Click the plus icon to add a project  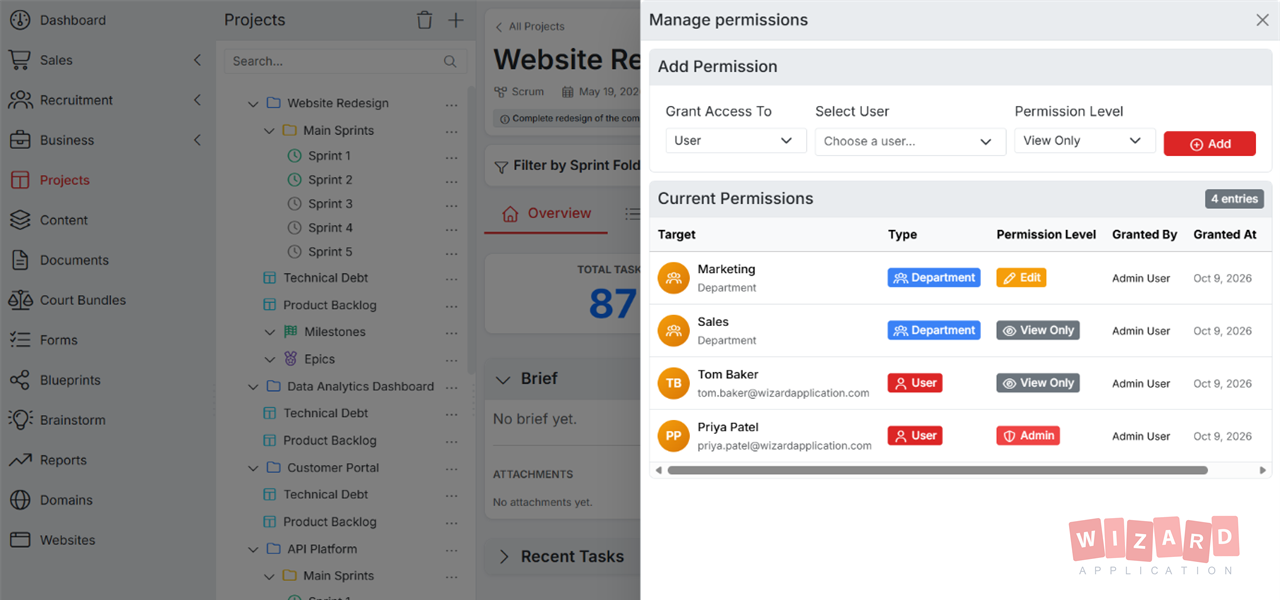(455, 20)
